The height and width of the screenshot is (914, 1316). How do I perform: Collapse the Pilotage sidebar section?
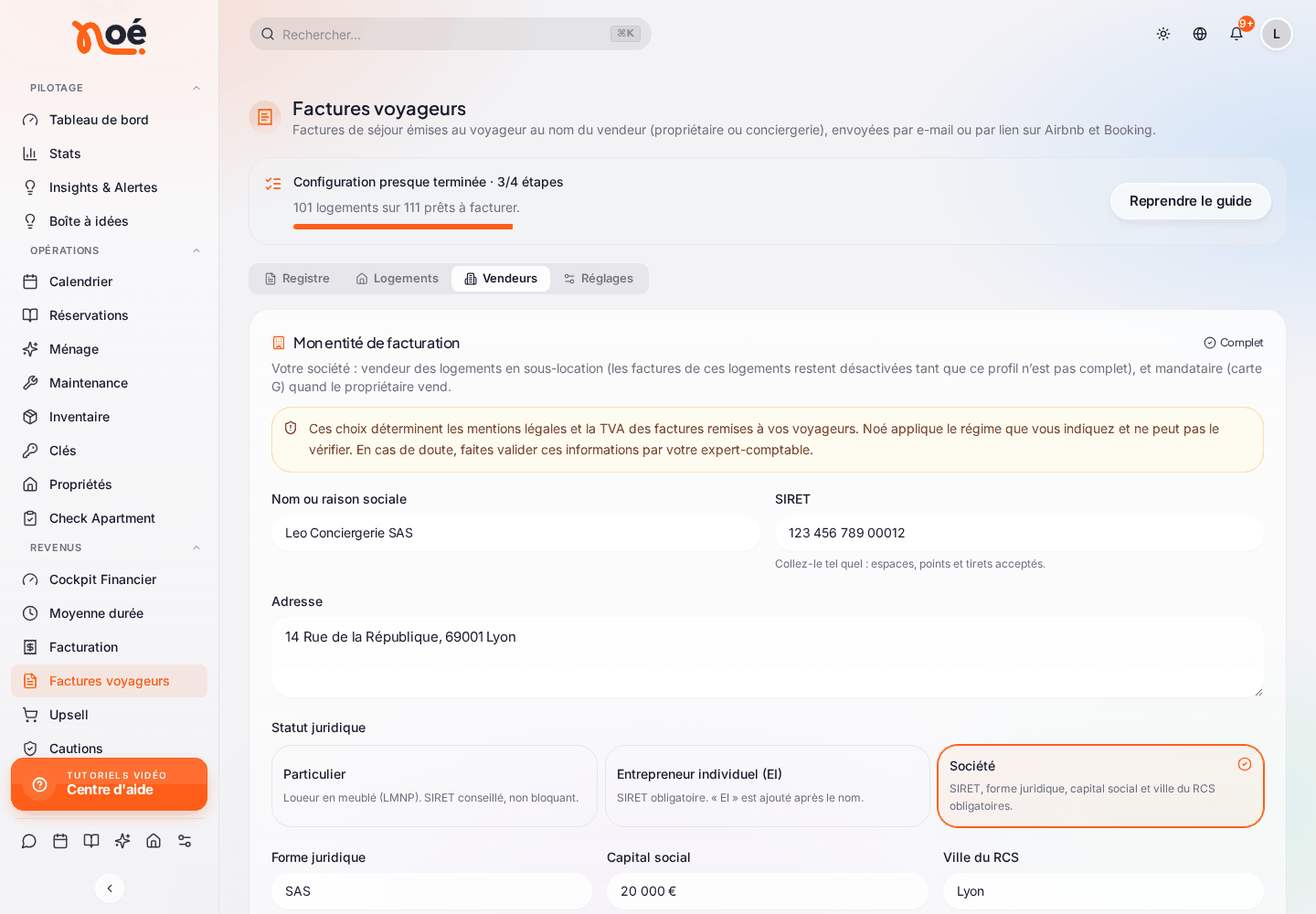point(196,88)
